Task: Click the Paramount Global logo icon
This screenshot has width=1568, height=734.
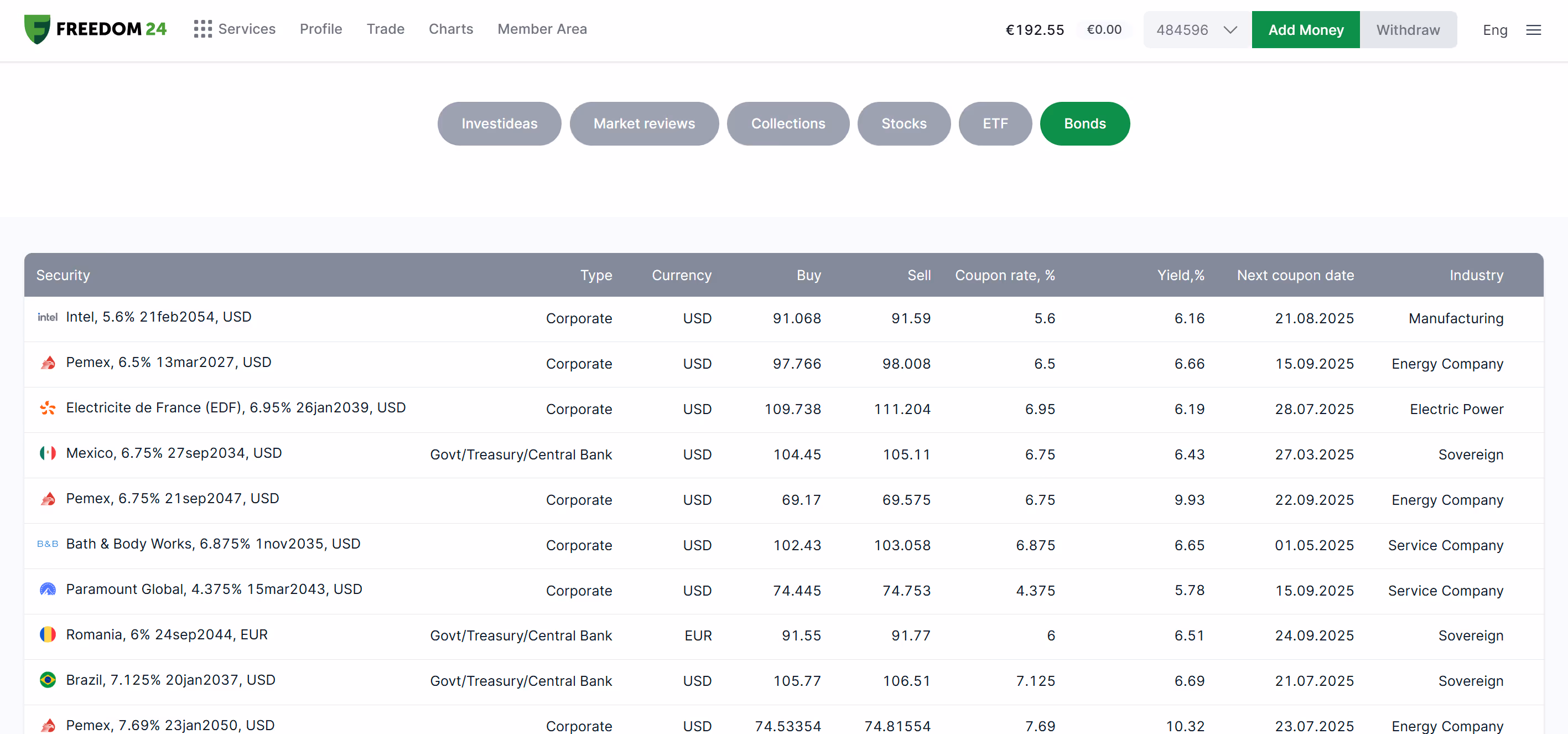Action: 48,589
